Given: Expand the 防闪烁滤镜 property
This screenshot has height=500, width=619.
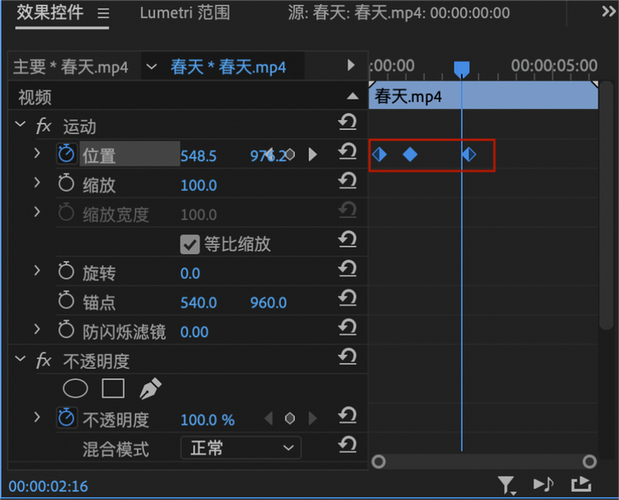Looking at the screenshot, I should 37,329.
